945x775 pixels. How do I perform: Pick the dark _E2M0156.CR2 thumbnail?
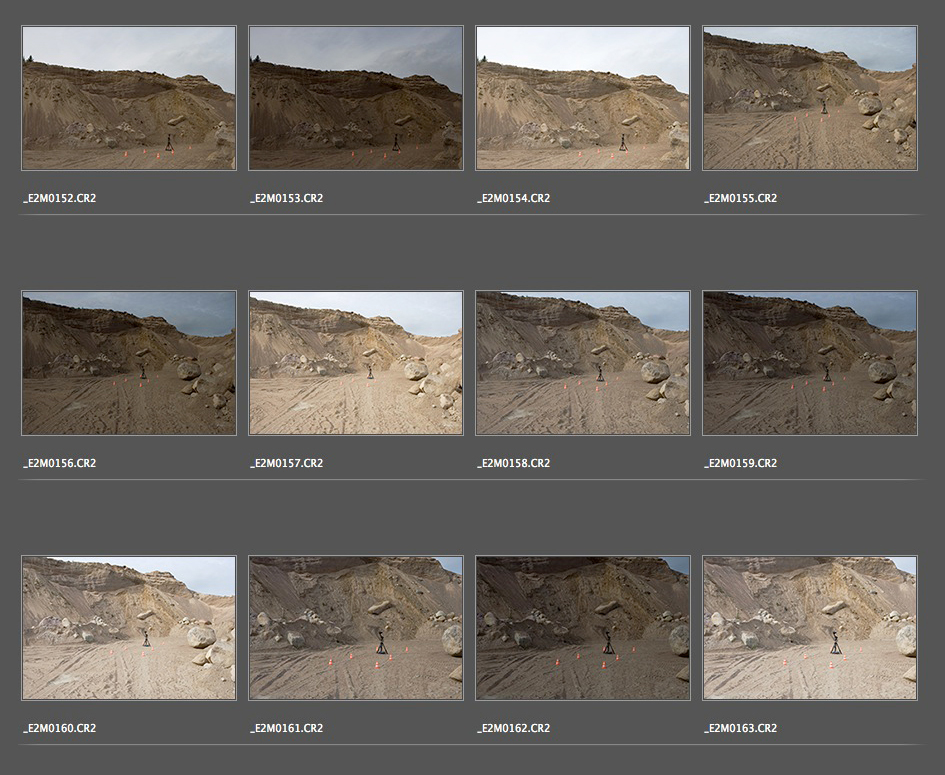coord(128,363)
